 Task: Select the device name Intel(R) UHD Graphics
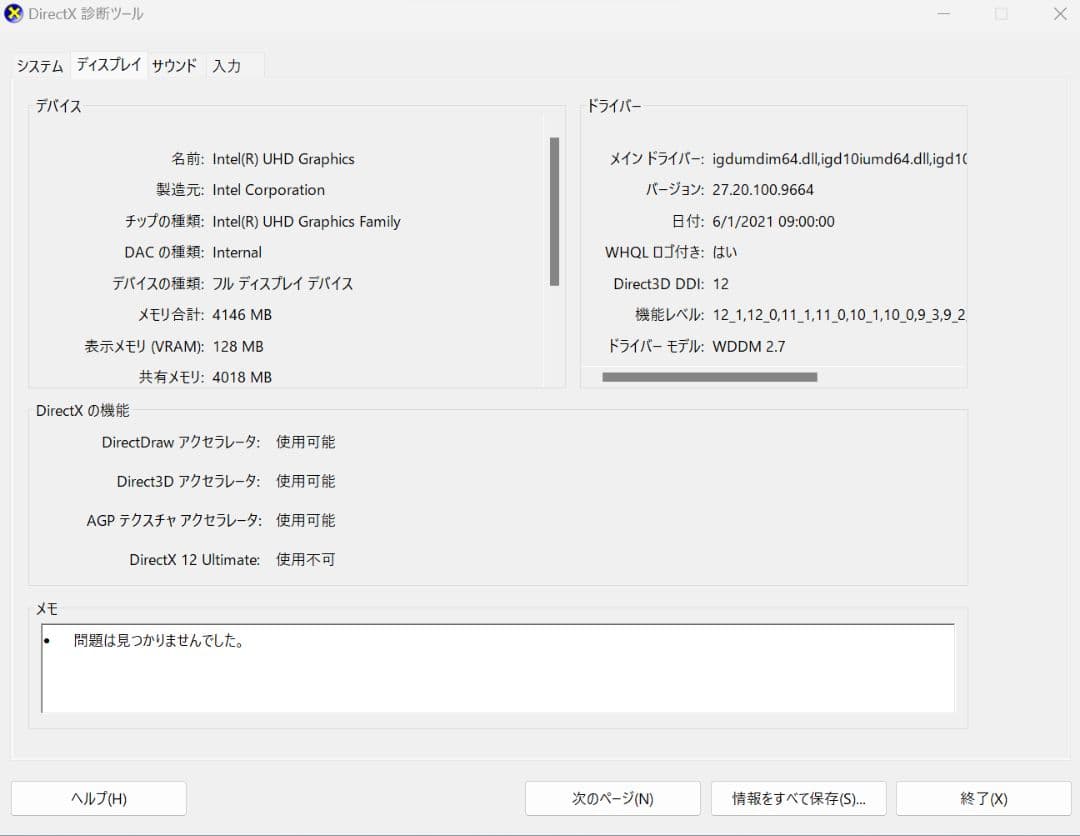coord(284,158)
